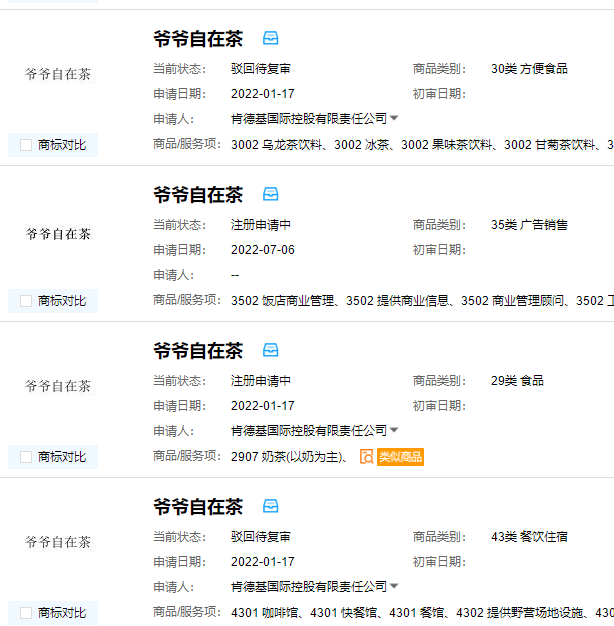Click the goods item 2907 奶茶(以奶为主)
This screenshot has width=614, height=626.
(288, 457)
